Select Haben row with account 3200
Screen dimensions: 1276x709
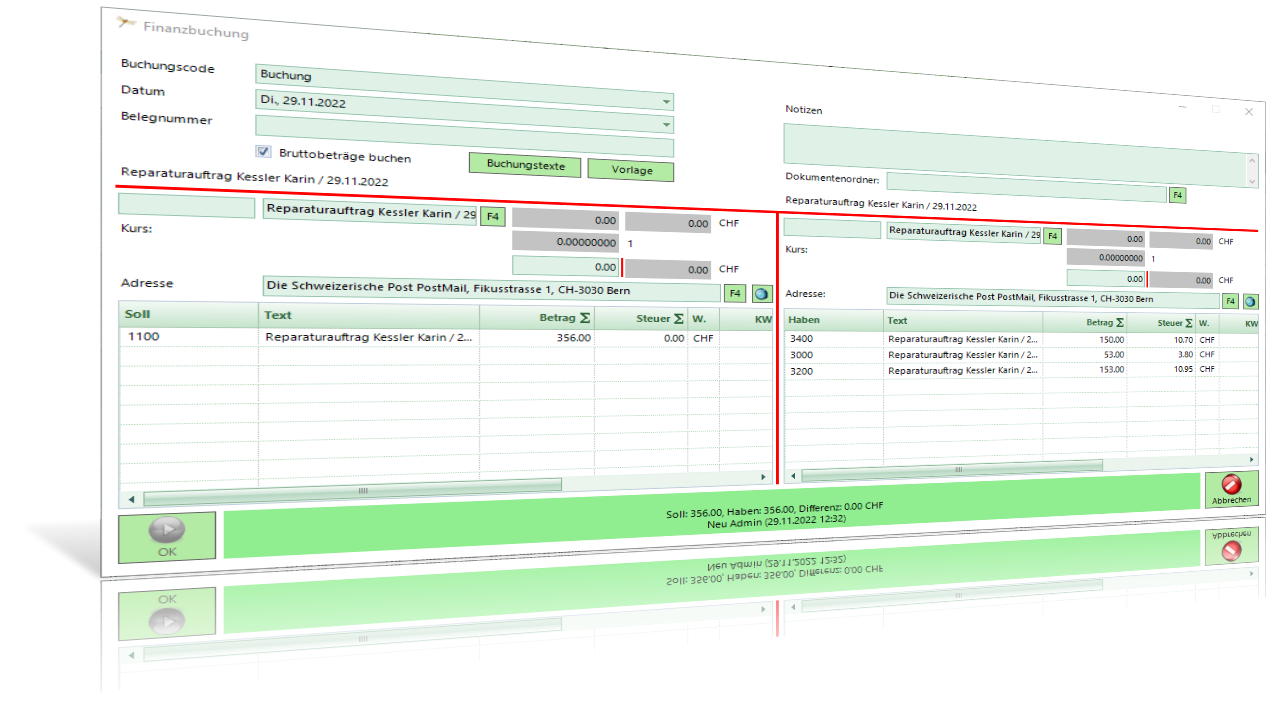pos(1021,369)
